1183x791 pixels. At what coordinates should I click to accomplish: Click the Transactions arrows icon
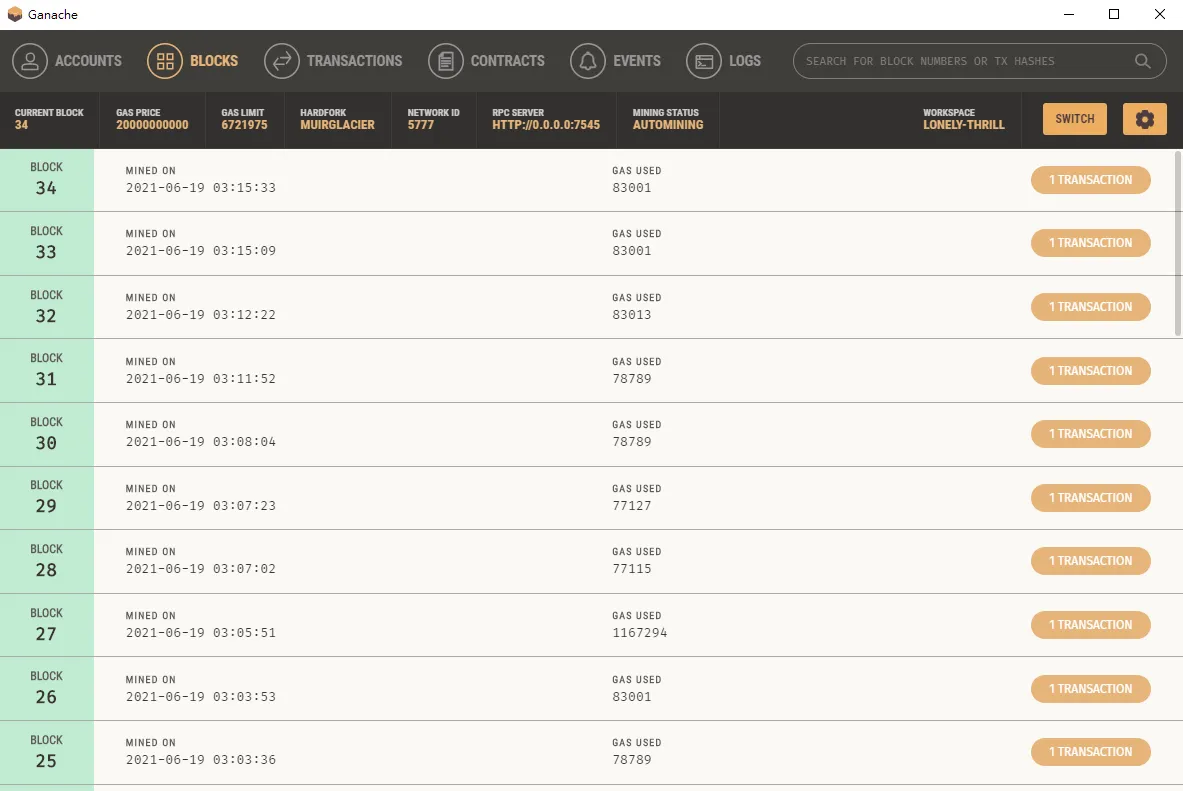point(282,61)
